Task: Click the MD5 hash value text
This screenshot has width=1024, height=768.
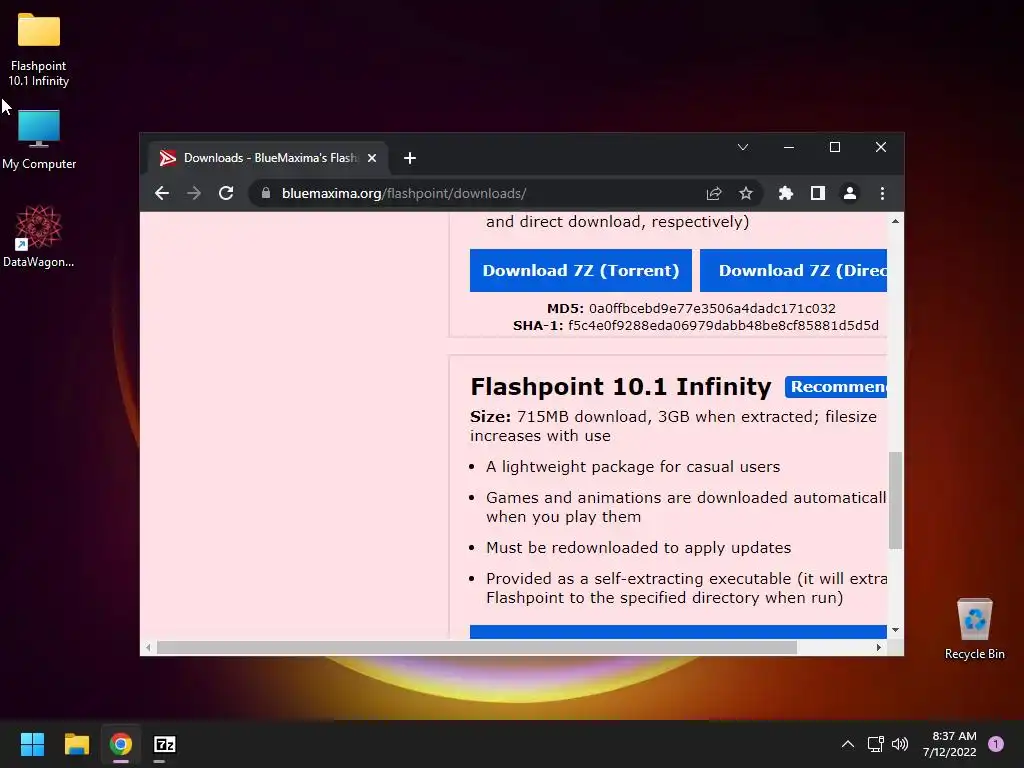Action: tap(712, 308)
